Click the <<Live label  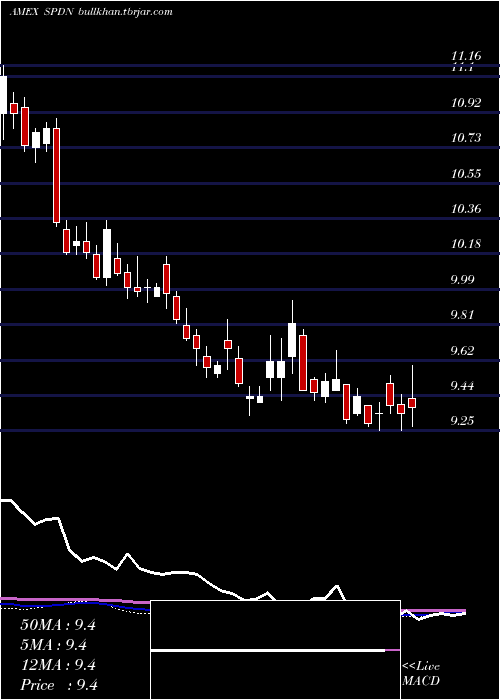[421, 667]
